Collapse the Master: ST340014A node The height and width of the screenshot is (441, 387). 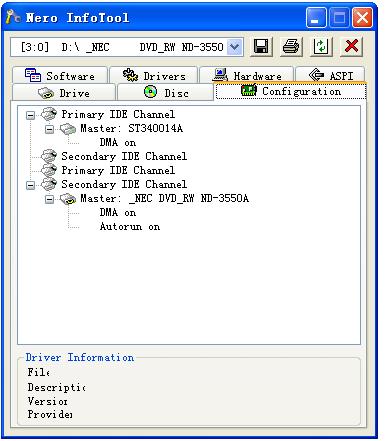49,129
